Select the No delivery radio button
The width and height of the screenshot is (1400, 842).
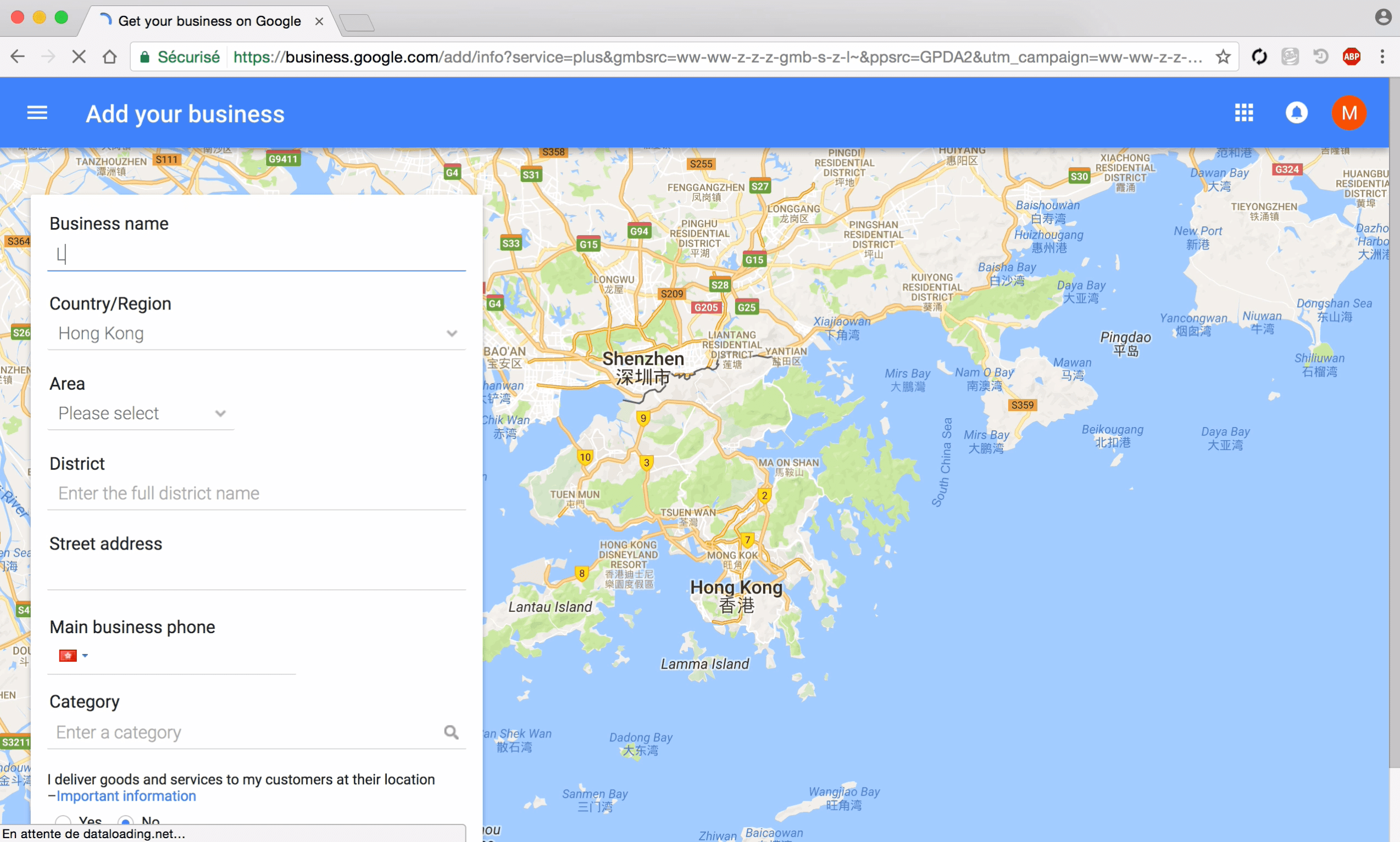126,821
